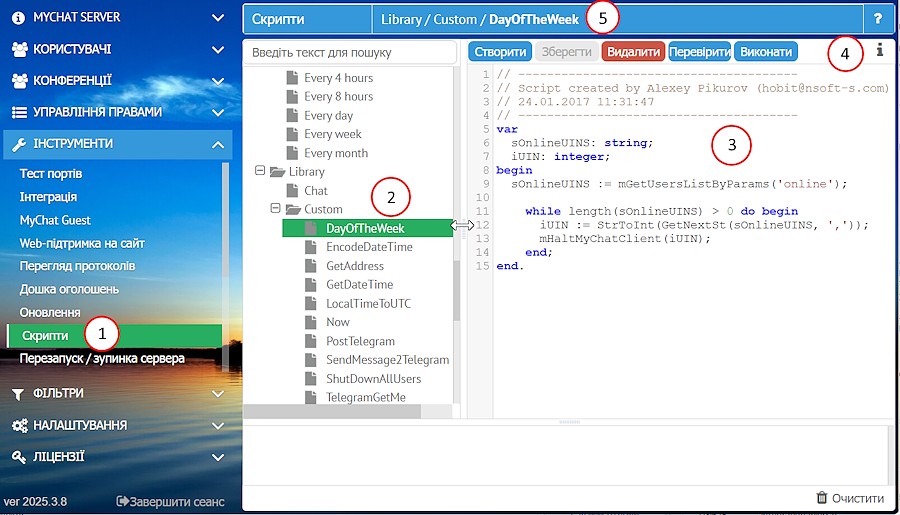Click the funnel icon beside ФІЛЬТРИ
The height and width of the screenshot is (515, 900).
click(18, 393)
